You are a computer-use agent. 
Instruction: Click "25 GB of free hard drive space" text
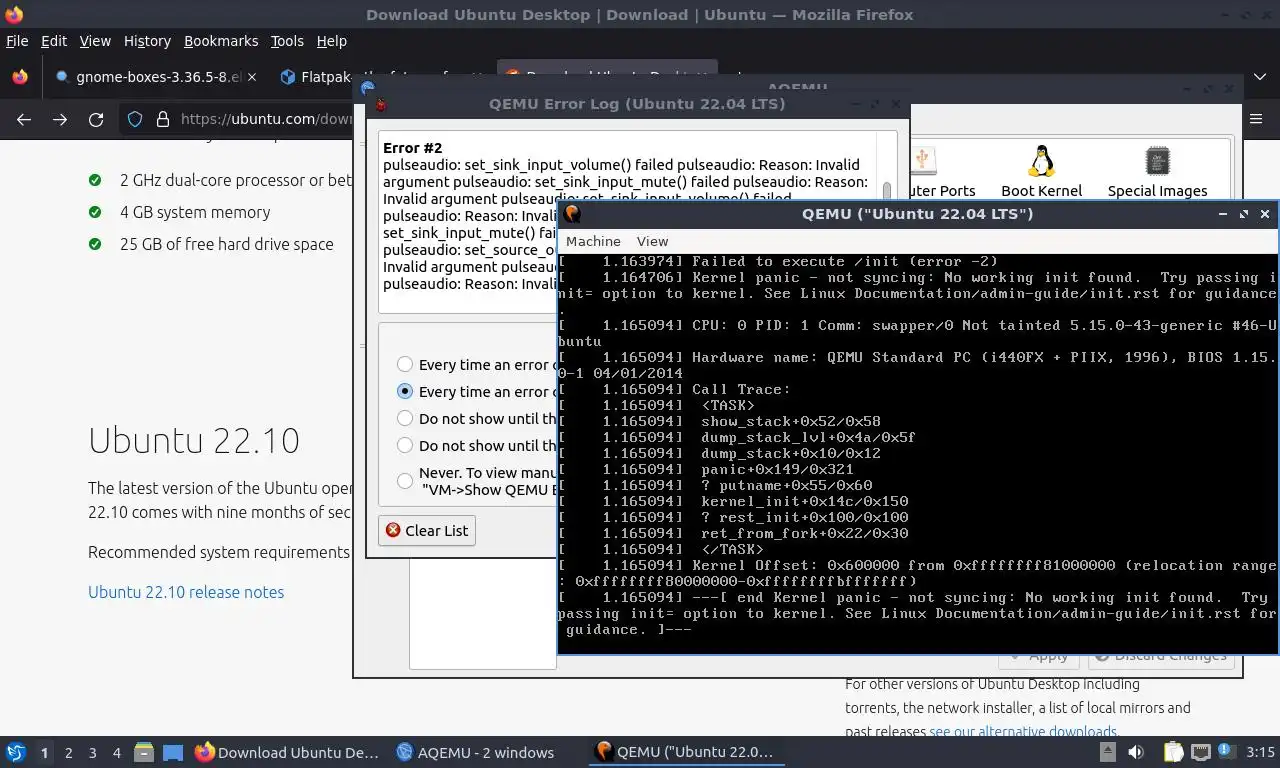pos(227,244)
